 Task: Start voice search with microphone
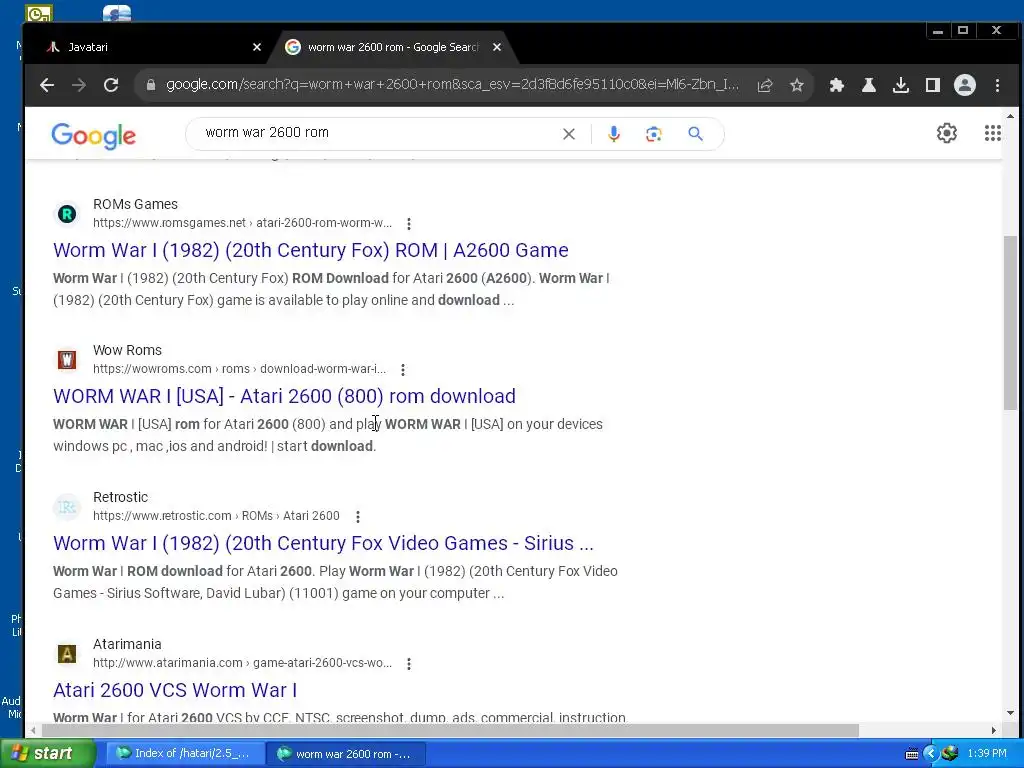tap(614, 134)
